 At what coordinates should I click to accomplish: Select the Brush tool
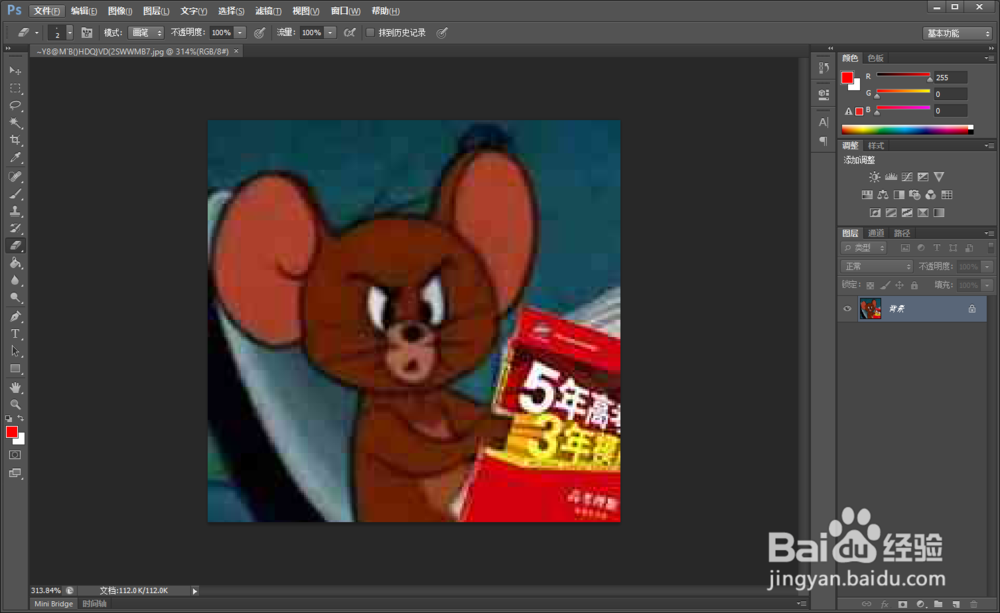pyautogui.click(x=15, y=194)
